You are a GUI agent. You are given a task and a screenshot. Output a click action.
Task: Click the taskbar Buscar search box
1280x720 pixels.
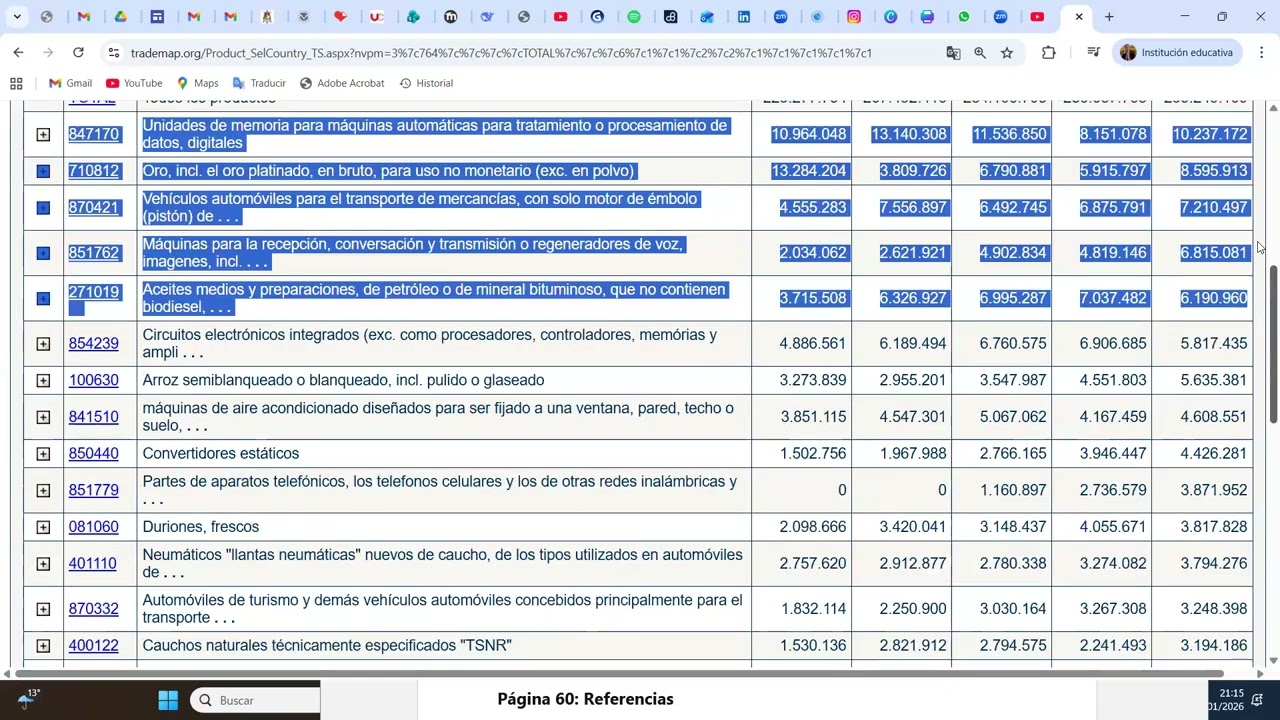pos(255,700)
